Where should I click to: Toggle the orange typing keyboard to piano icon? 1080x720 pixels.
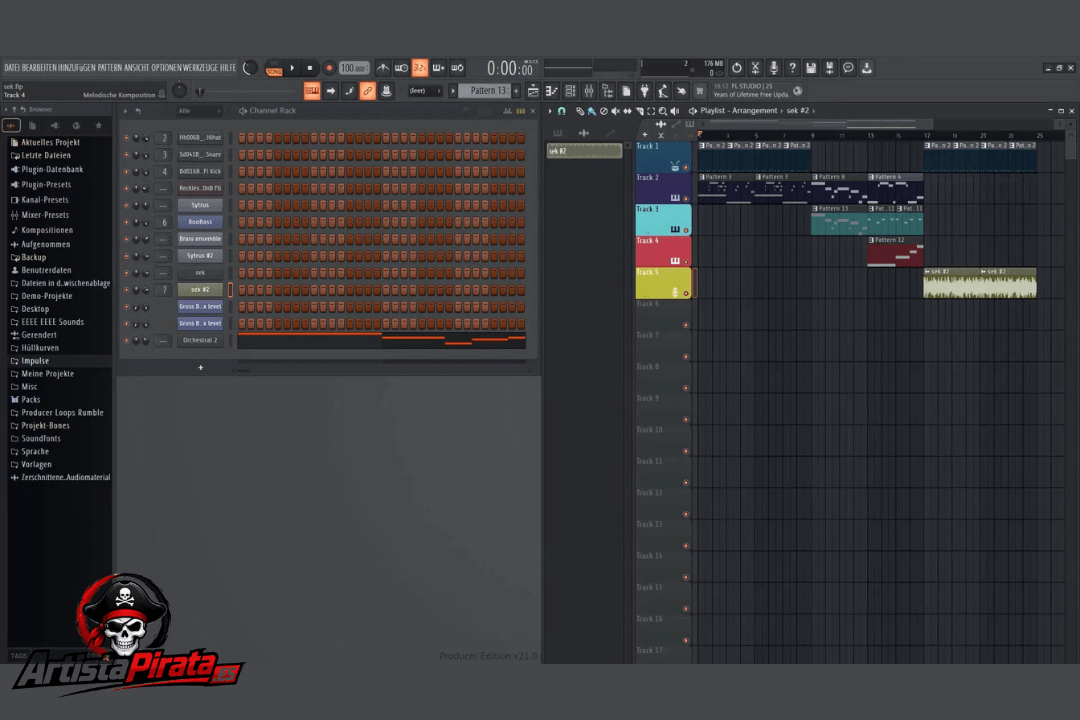312,91
